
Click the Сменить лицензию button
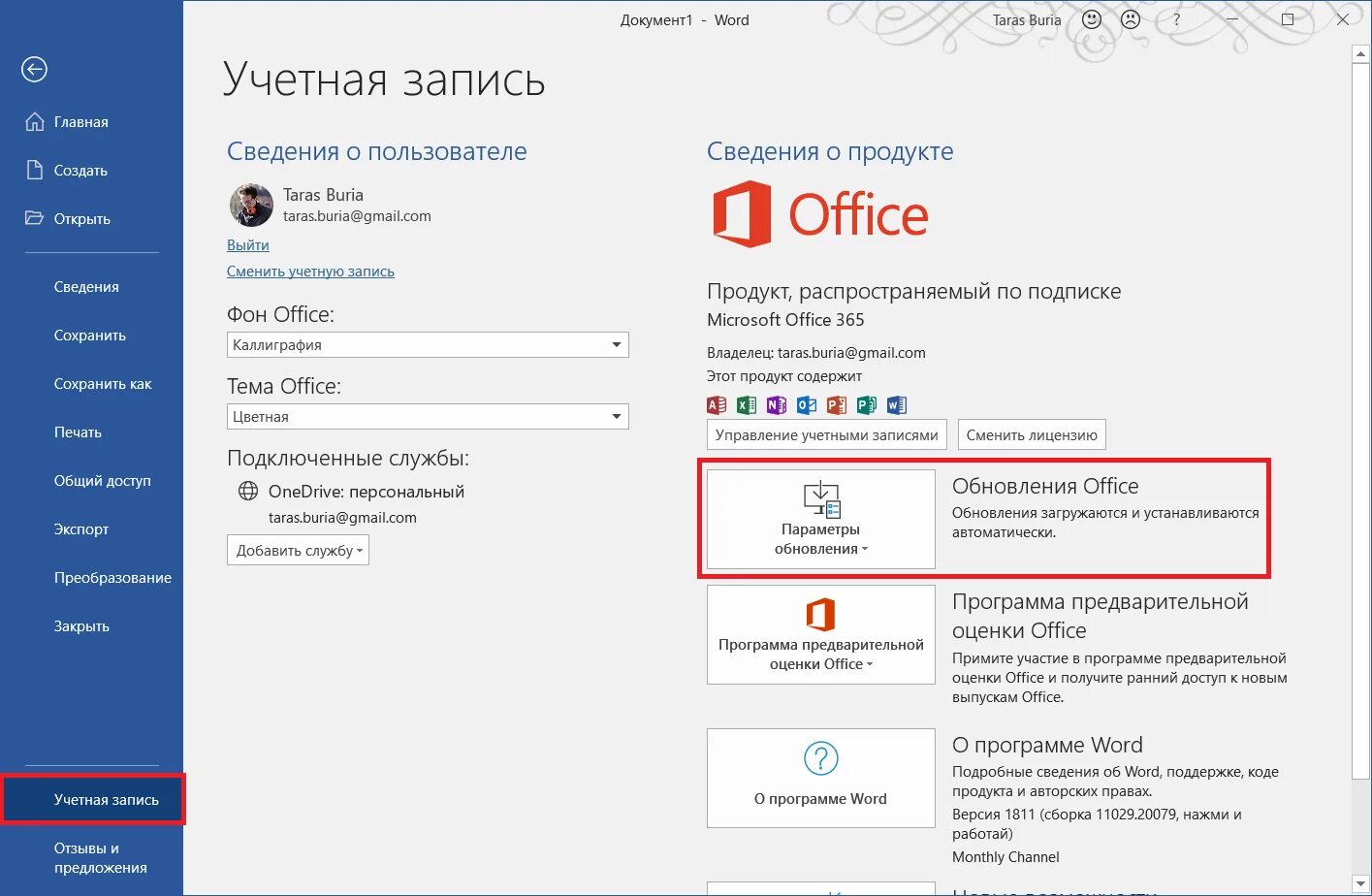(1032, 435)
